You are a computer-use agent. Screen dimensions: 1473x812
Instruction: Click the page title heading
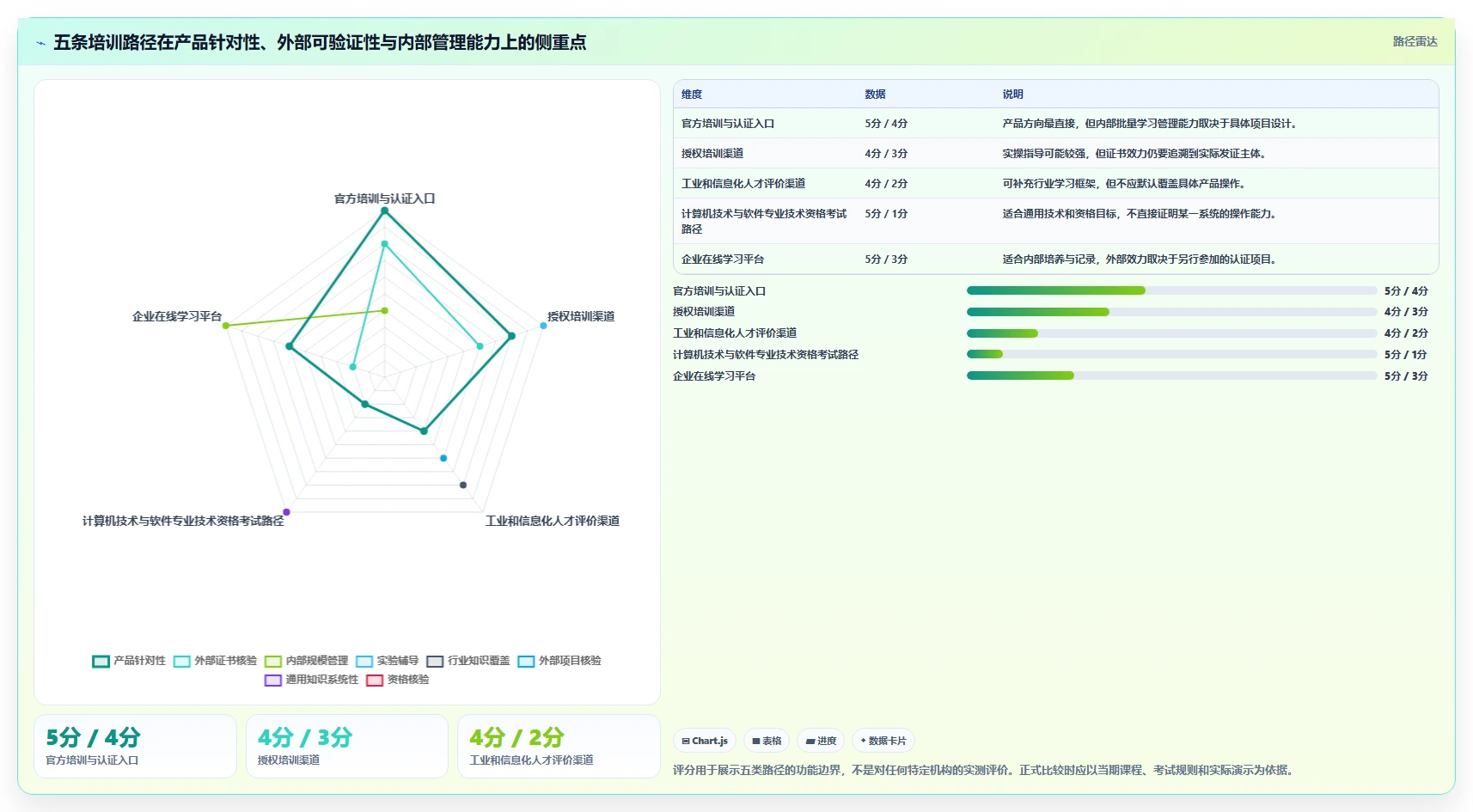click(x=320, y=42)
